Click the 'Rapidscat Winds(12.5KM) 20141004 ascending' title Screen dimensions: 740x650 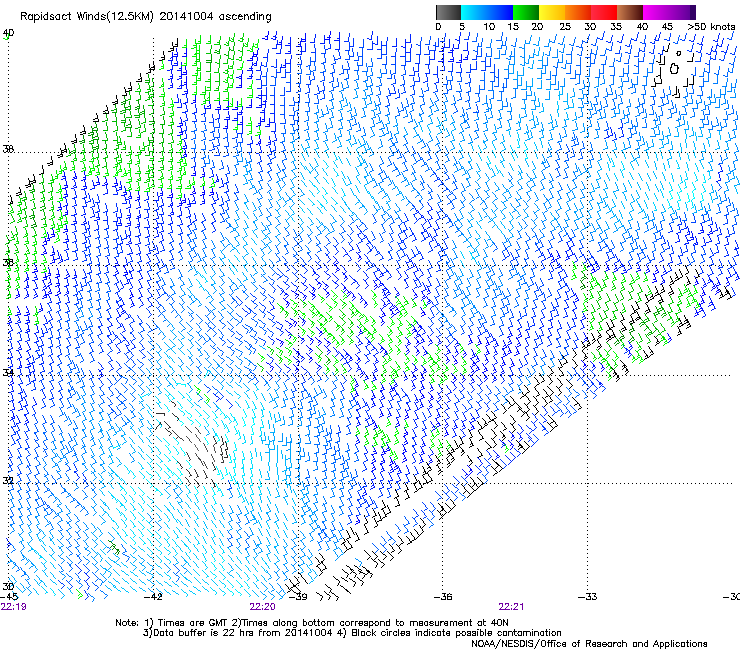point(146,17)
